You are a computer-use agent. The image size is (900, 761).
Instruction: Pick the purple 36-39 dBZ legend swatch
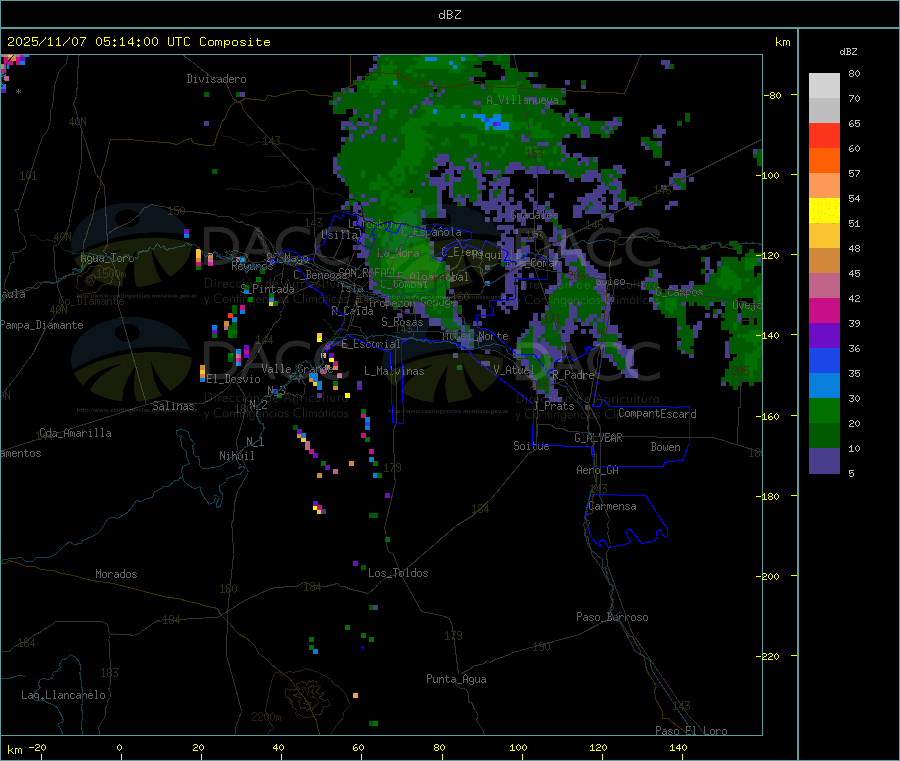[x=824, y=336]
